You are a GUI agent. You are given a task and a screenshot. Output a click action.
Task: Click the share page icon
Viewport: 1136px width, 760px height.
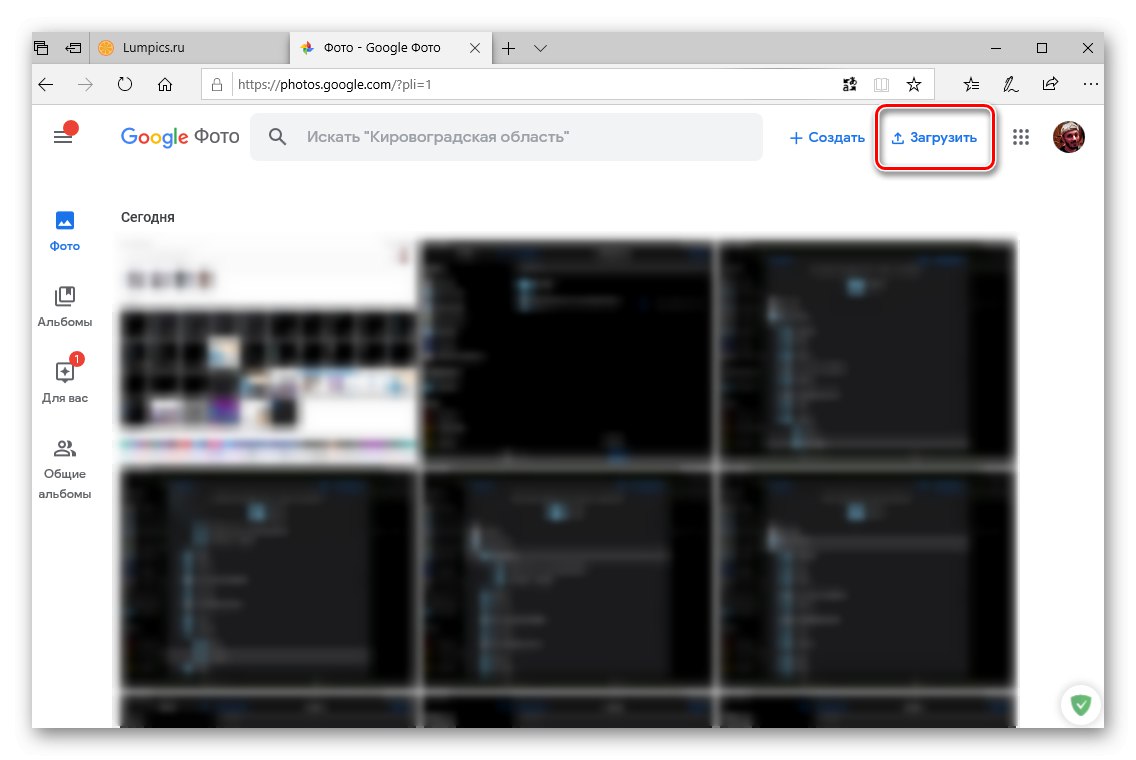click(x=1051, y=84)
